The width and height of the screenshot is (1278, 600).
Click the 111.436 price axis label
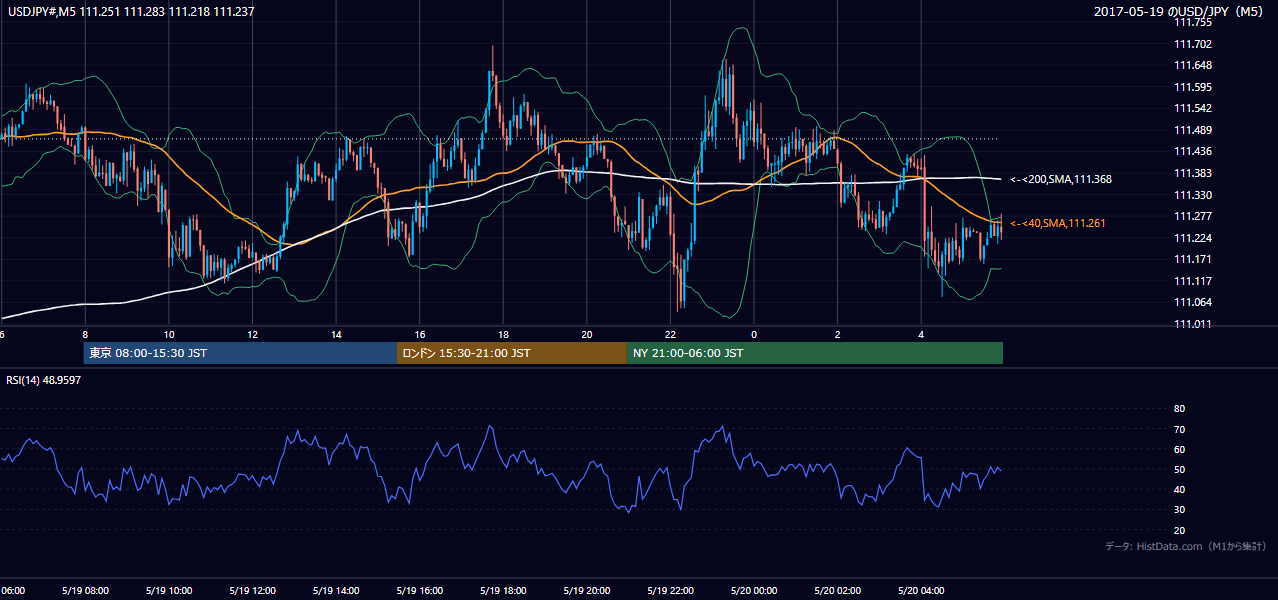coord(1195,151)
